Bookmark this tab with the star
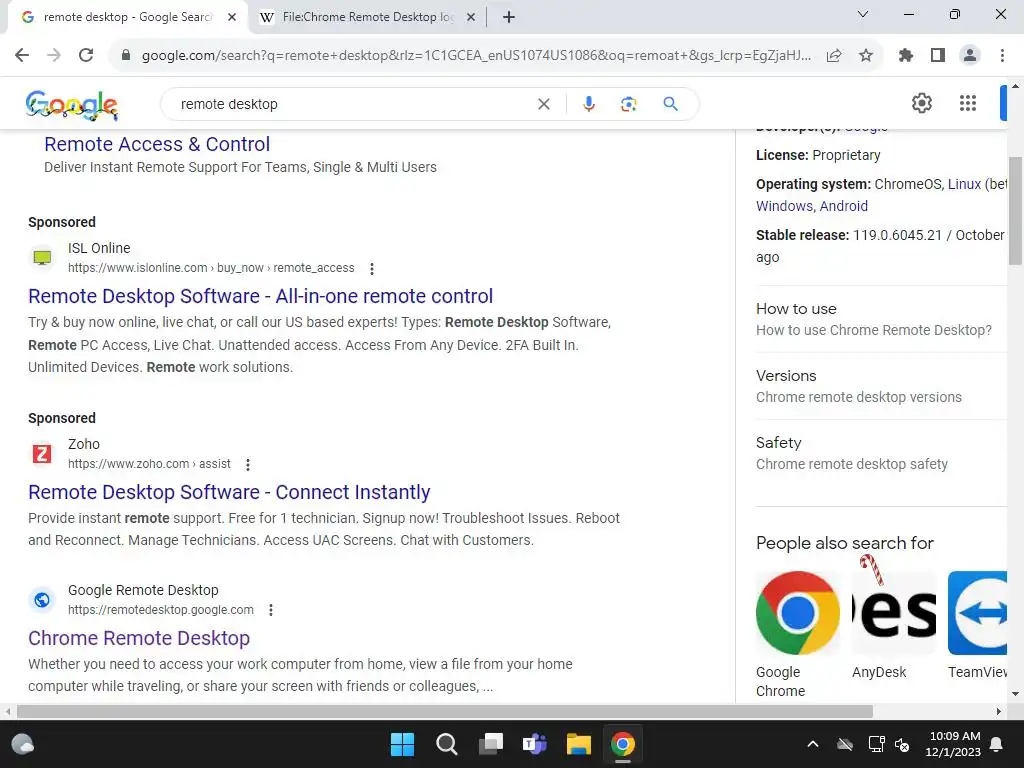The image size is (1024, 768). coord(866,56)
